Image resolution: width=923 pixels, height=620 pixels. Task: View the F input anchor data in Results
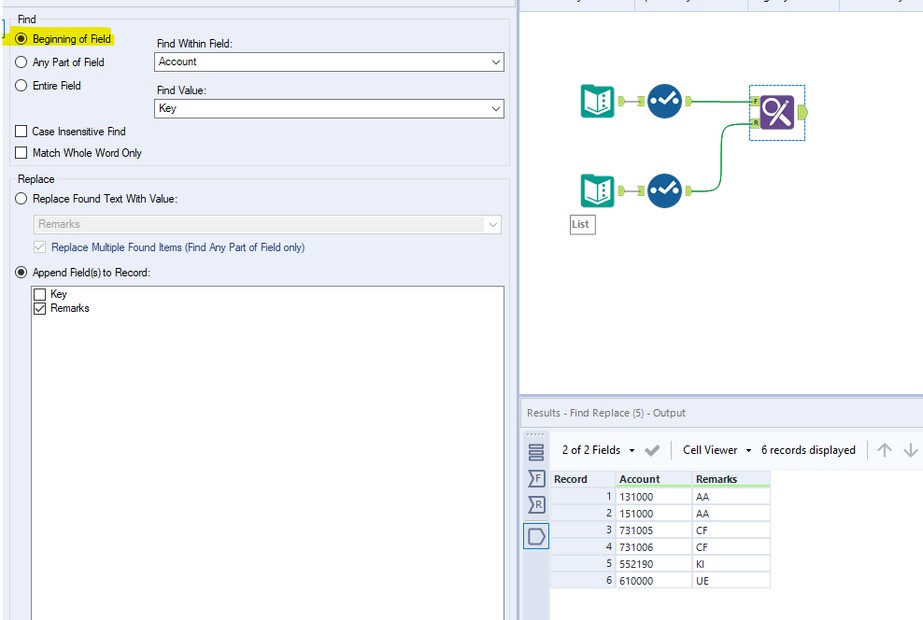tap(536, 479)
